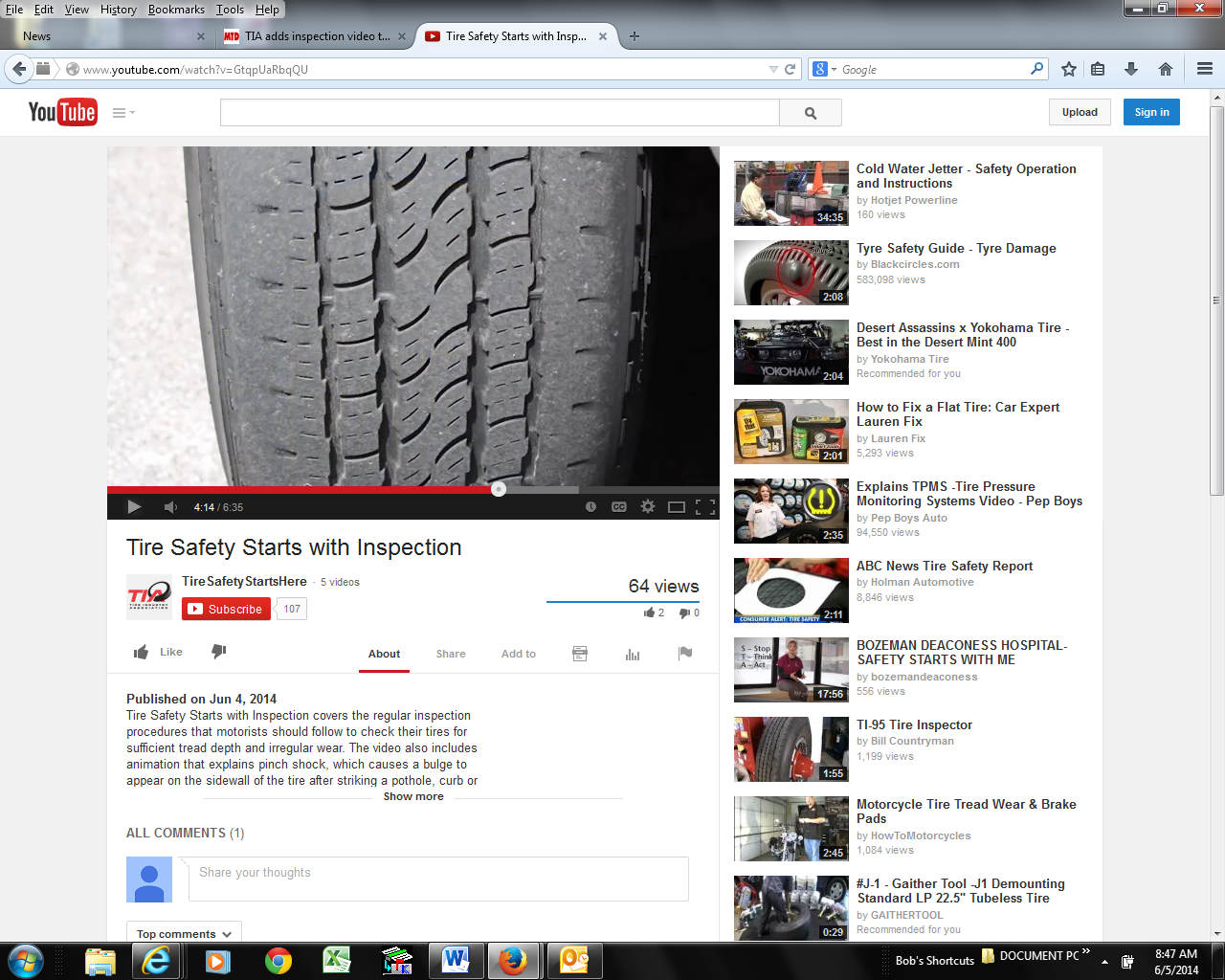Screen dimensions: 1225x980
Task: Mute the video audio
Action: [169, 507]
